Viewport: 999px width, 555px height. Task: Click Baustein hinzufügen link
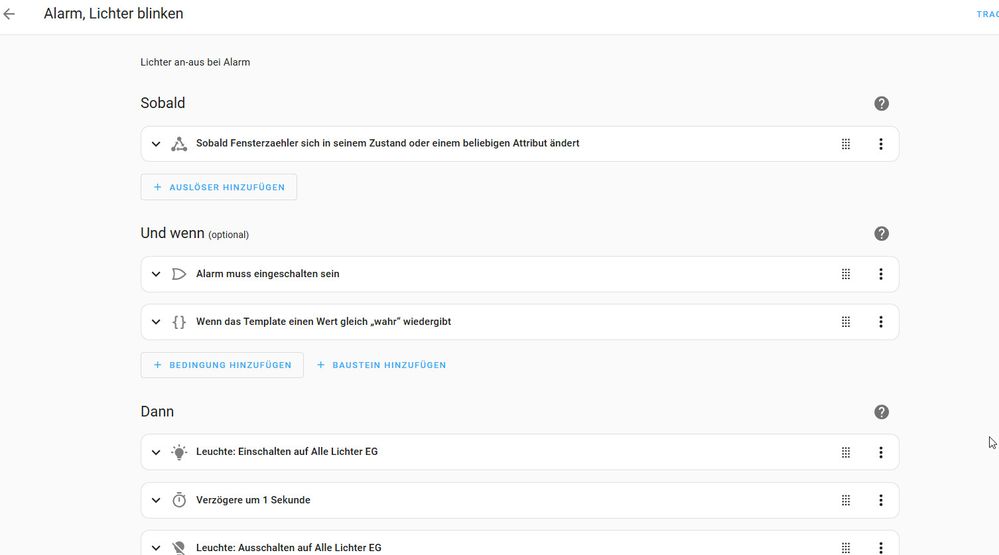381,365
